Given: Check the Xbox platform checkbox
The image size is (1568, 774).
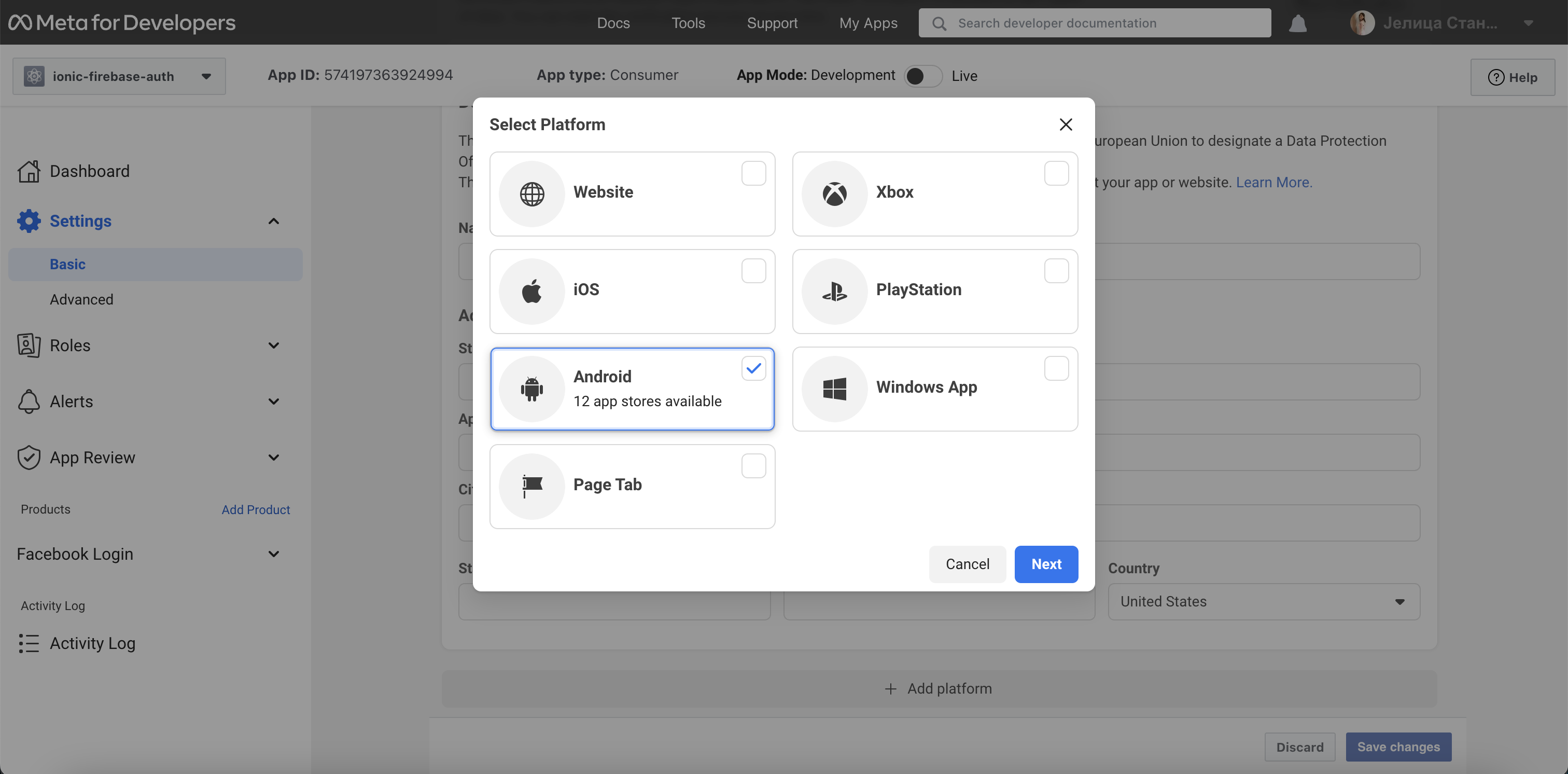Looking at the screenshot, I should pyautogui.click(x=1056, y=174).
